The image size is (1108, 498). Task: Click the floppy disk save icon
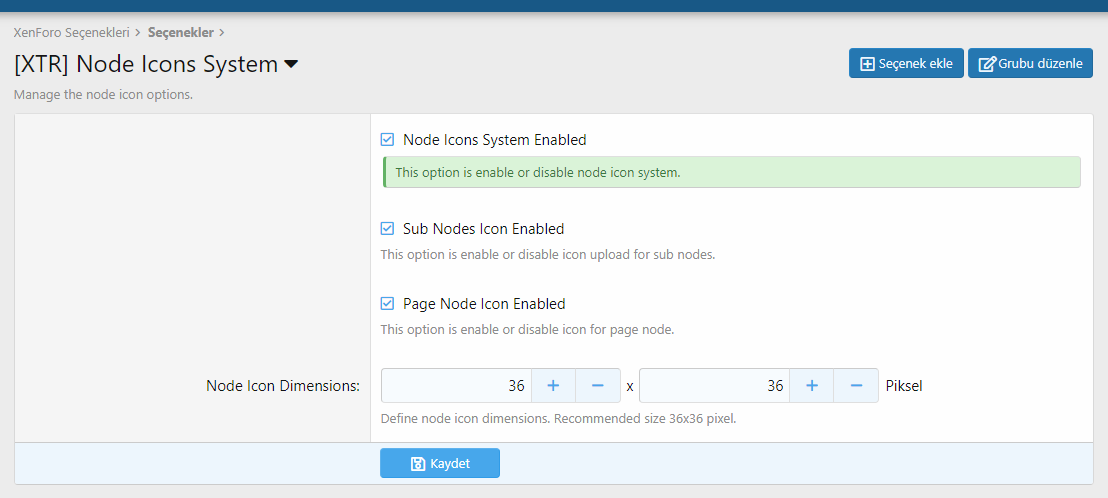(x=418, y=464)
